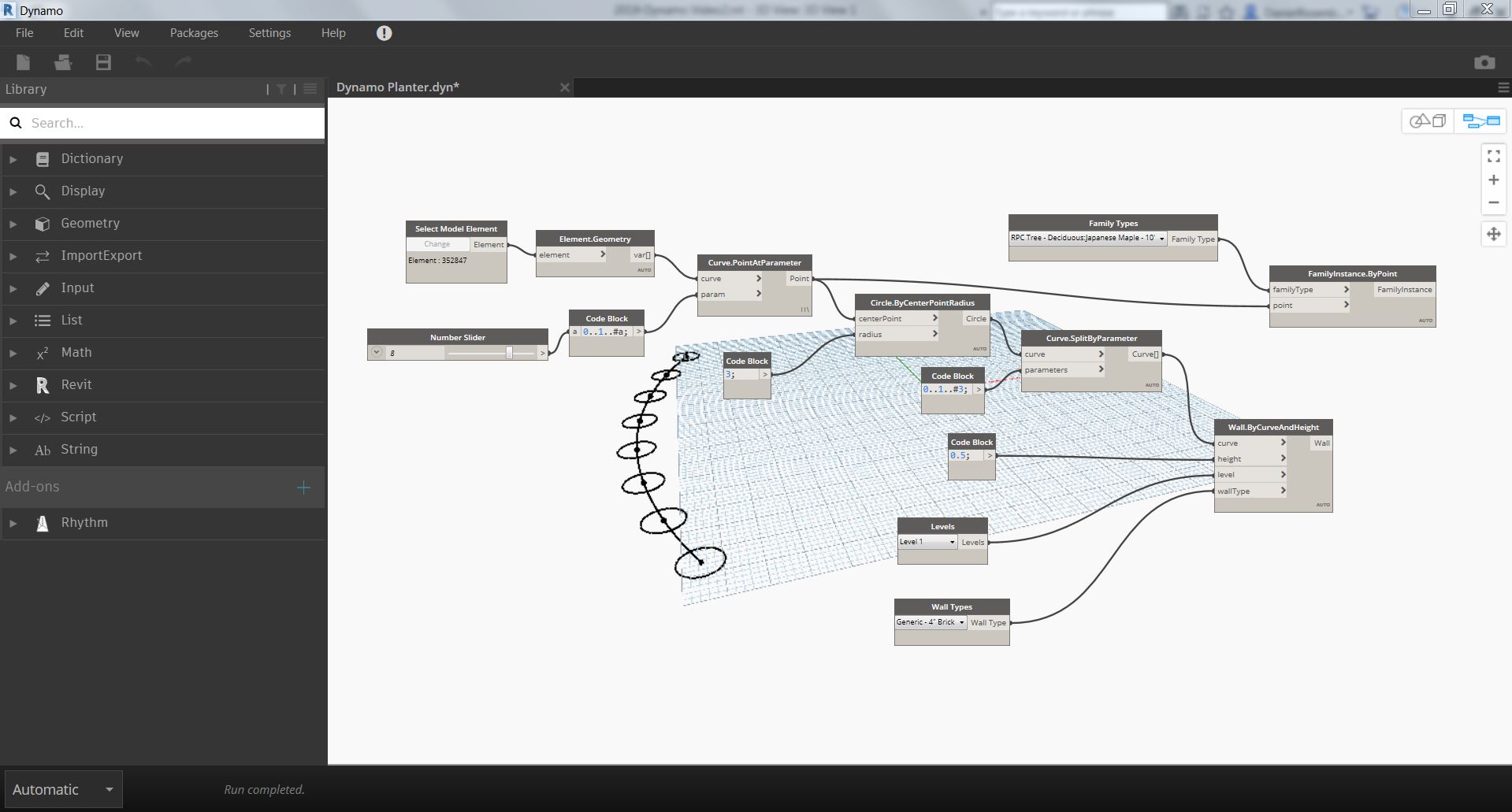The width and height of the screenshot is (1512, 812).
Task: Expand the Display library category
Action: [x=13, y=191]
